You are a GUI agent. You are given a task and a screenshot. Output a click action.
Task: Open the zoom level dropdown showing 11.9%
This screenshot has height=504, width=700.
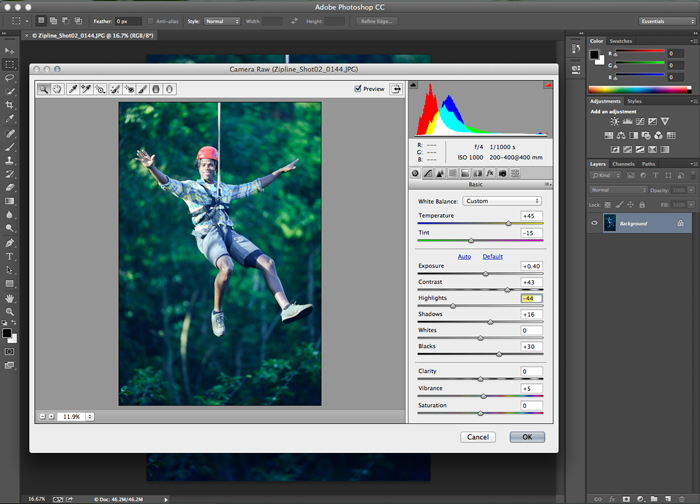[x=90, y=416]
